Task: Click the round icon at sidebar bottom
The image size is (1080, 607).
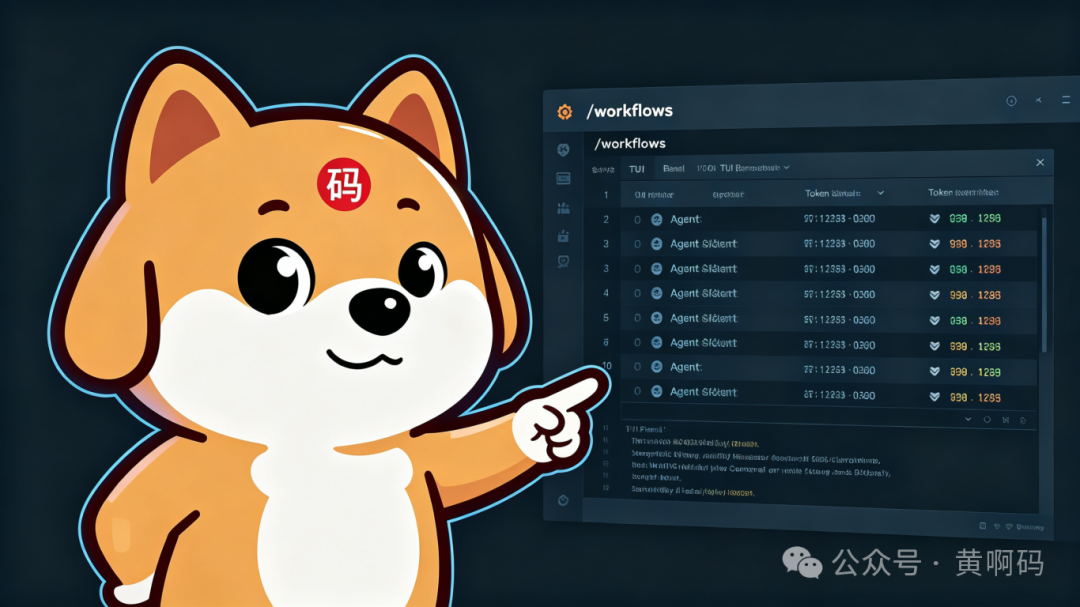Action: [x=563, y=500]
